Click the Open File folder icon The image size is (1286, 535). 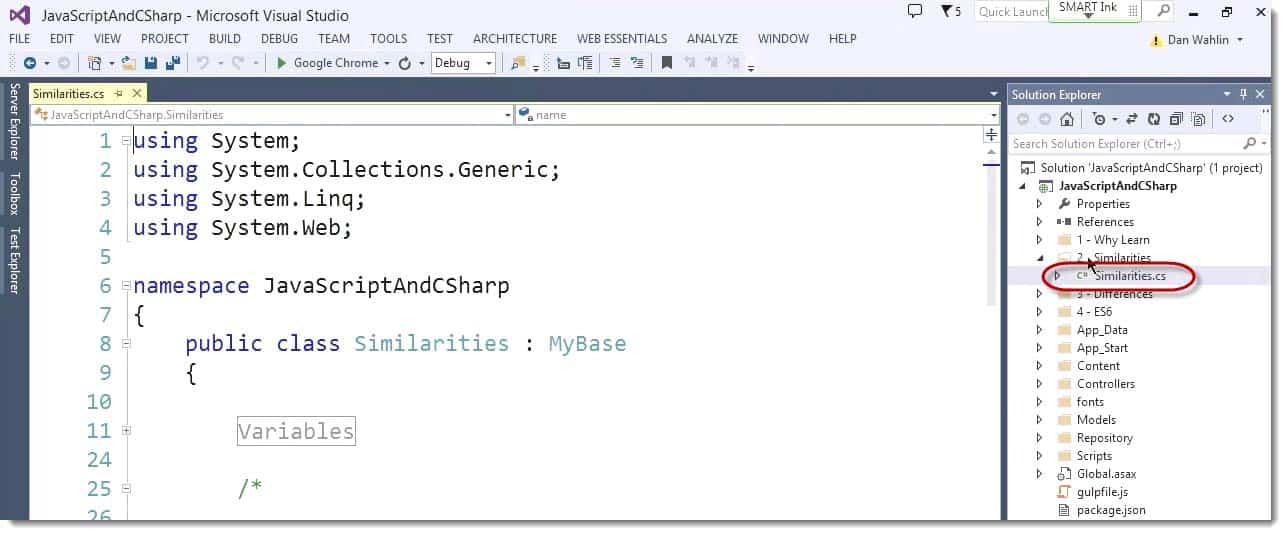tap(129, 63)
